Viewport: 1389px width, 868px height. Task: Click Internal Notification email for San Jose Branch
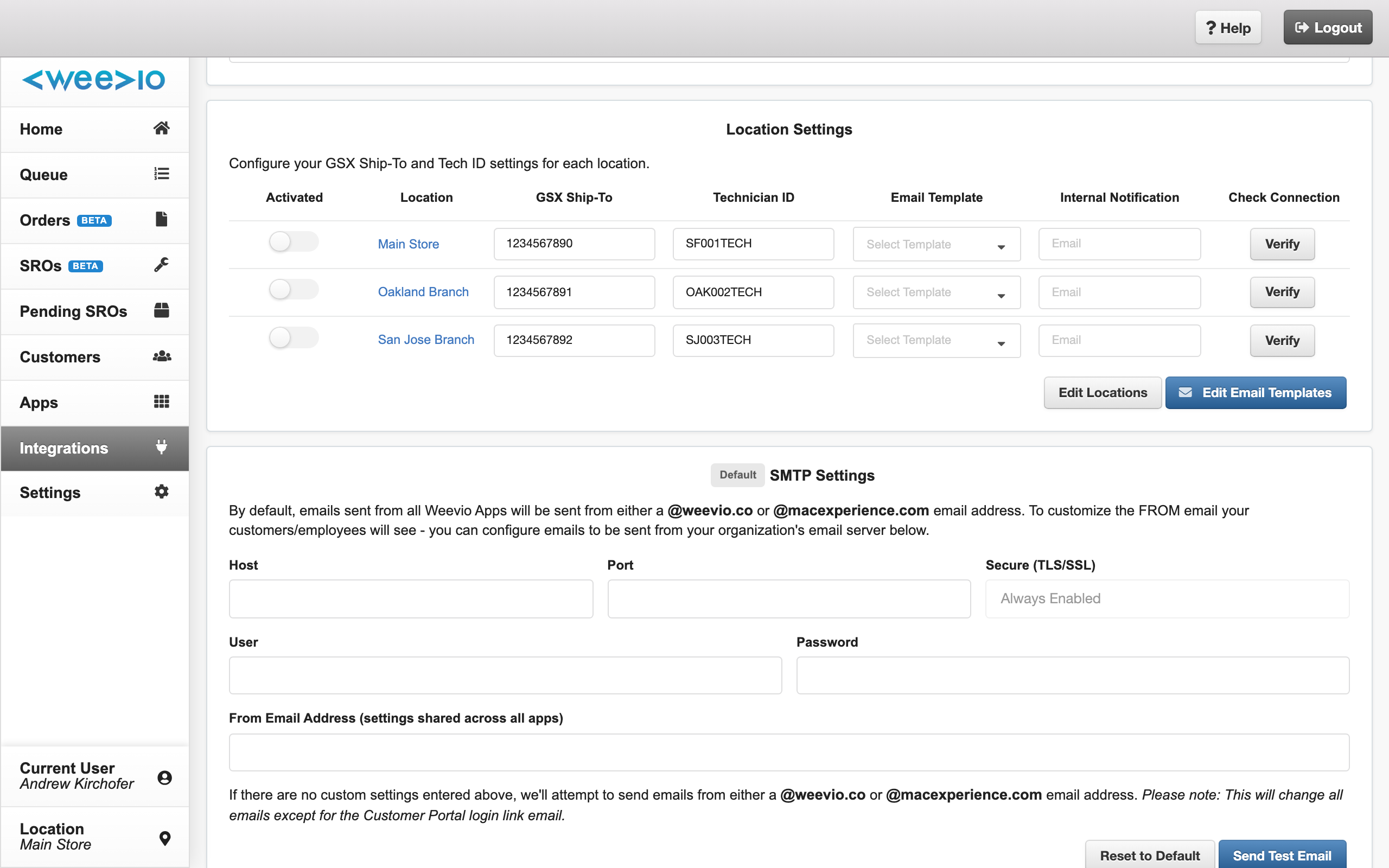click(x=1119, y=341)
